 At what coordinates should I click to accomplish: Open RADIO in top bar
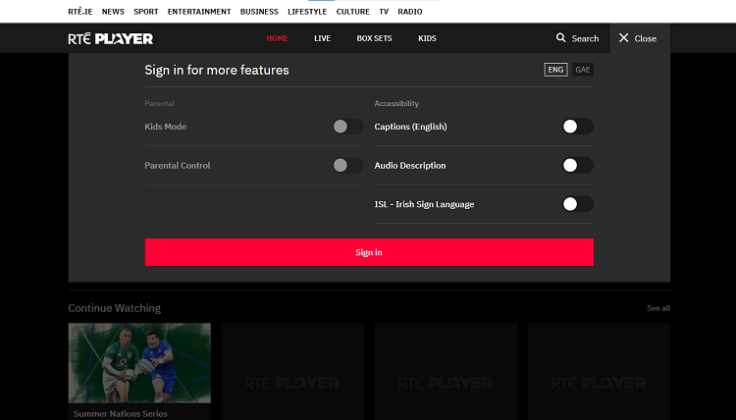[x=410, y=12]
